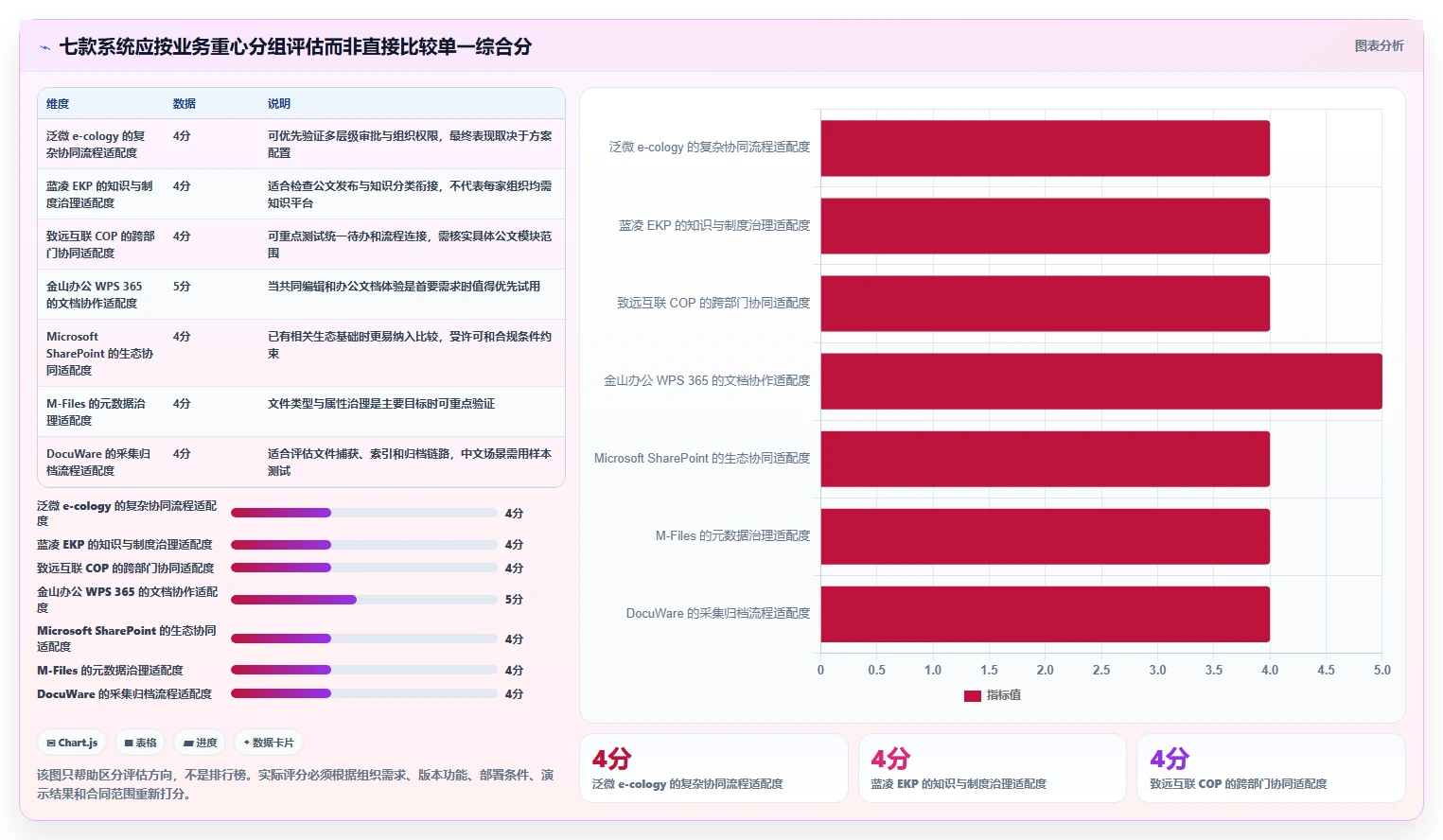Click the chart bar for 蓝凌 EKP
Image resolution: width=1443 pixels, height=840 pixels.
[x=1045, y=226]
